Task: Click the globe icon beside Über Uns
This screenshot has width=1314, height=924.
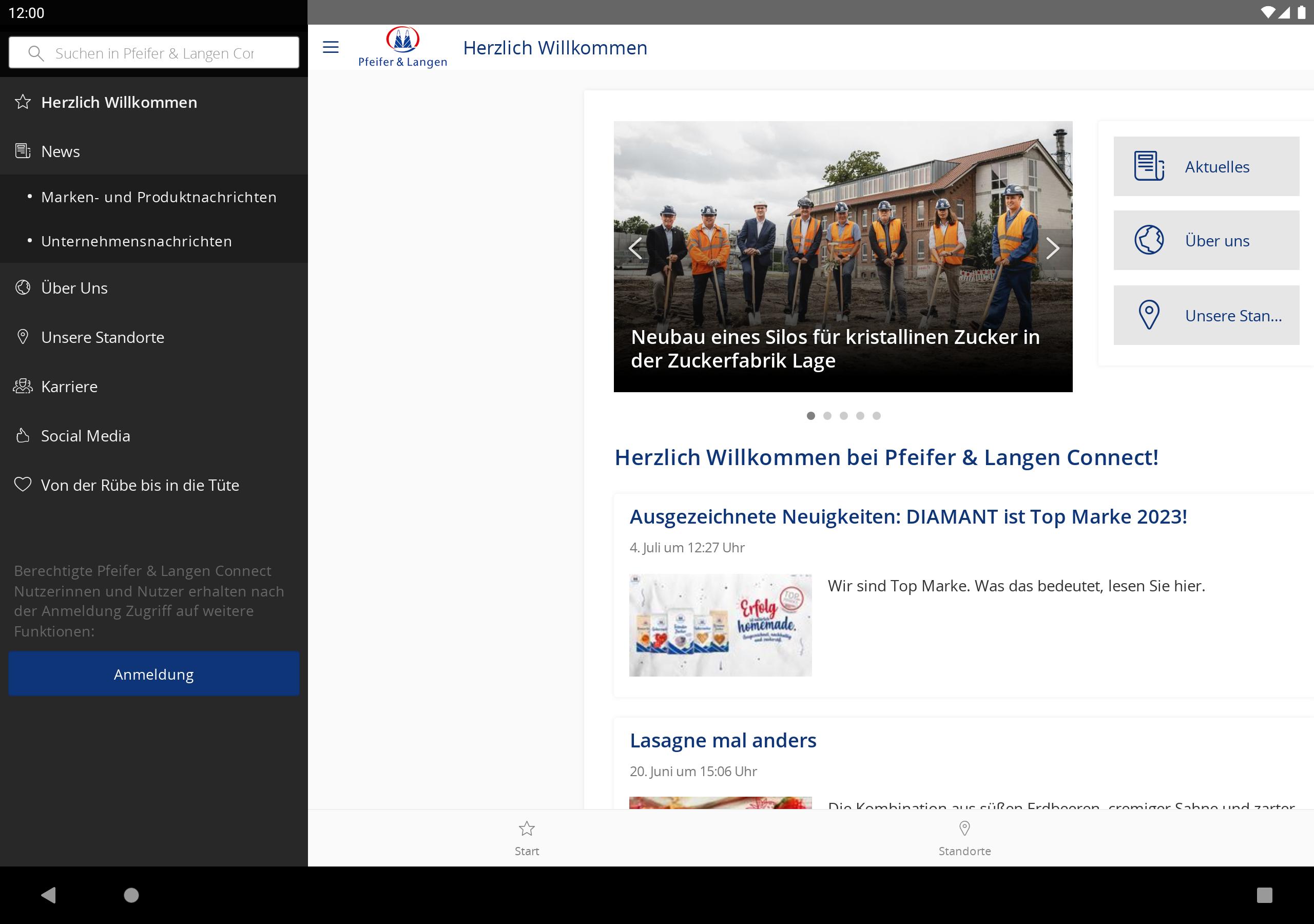Action: click(23, 287)
